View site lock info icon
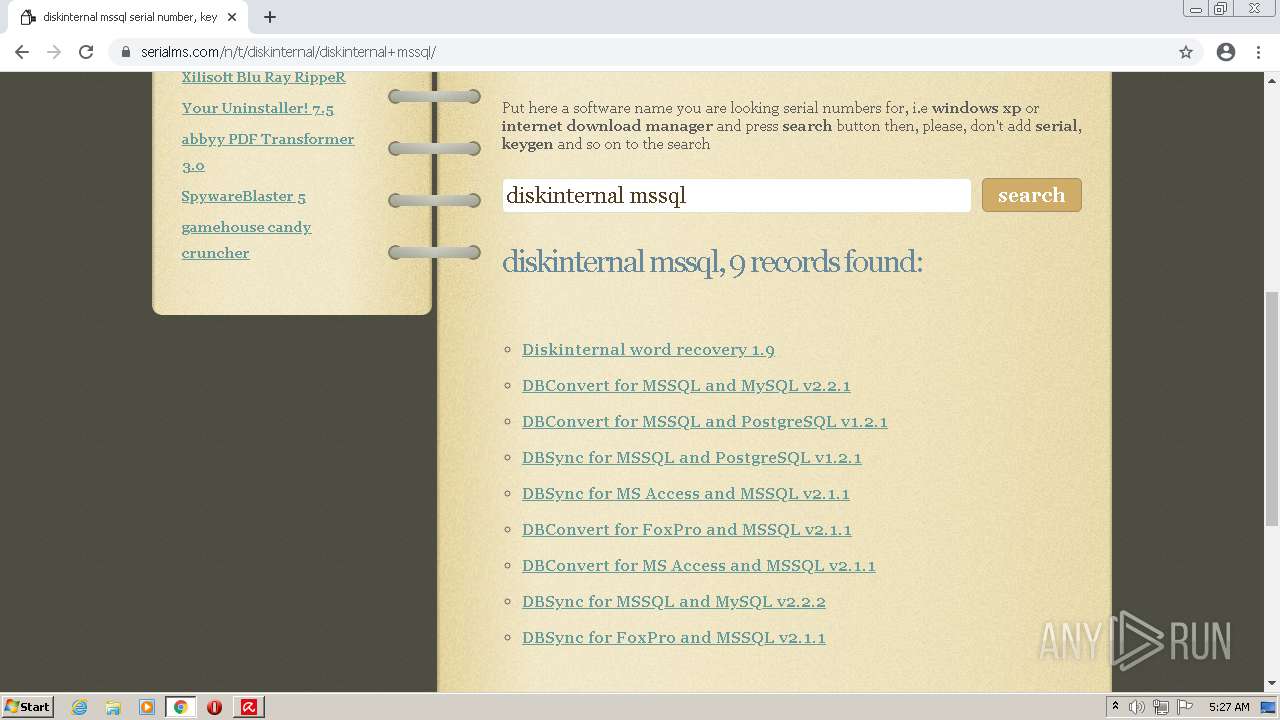The height and width of the screenshot is (720, 1280). pyautogui.click(x=126, y=52)
